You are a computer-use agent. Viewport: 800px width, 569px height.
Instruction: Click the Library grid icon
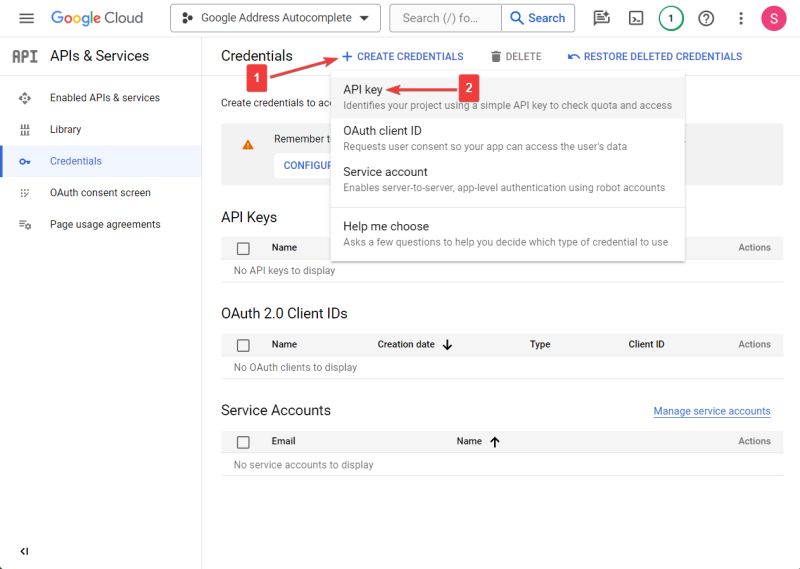tap(24, 130)
